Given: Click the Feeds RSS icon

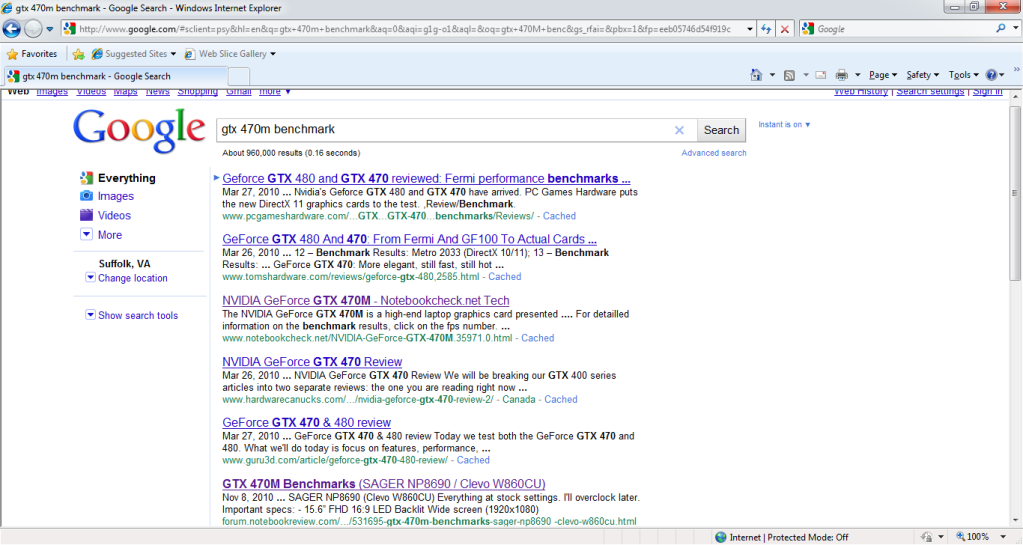Looking at the screenshot, I should 789,75.
